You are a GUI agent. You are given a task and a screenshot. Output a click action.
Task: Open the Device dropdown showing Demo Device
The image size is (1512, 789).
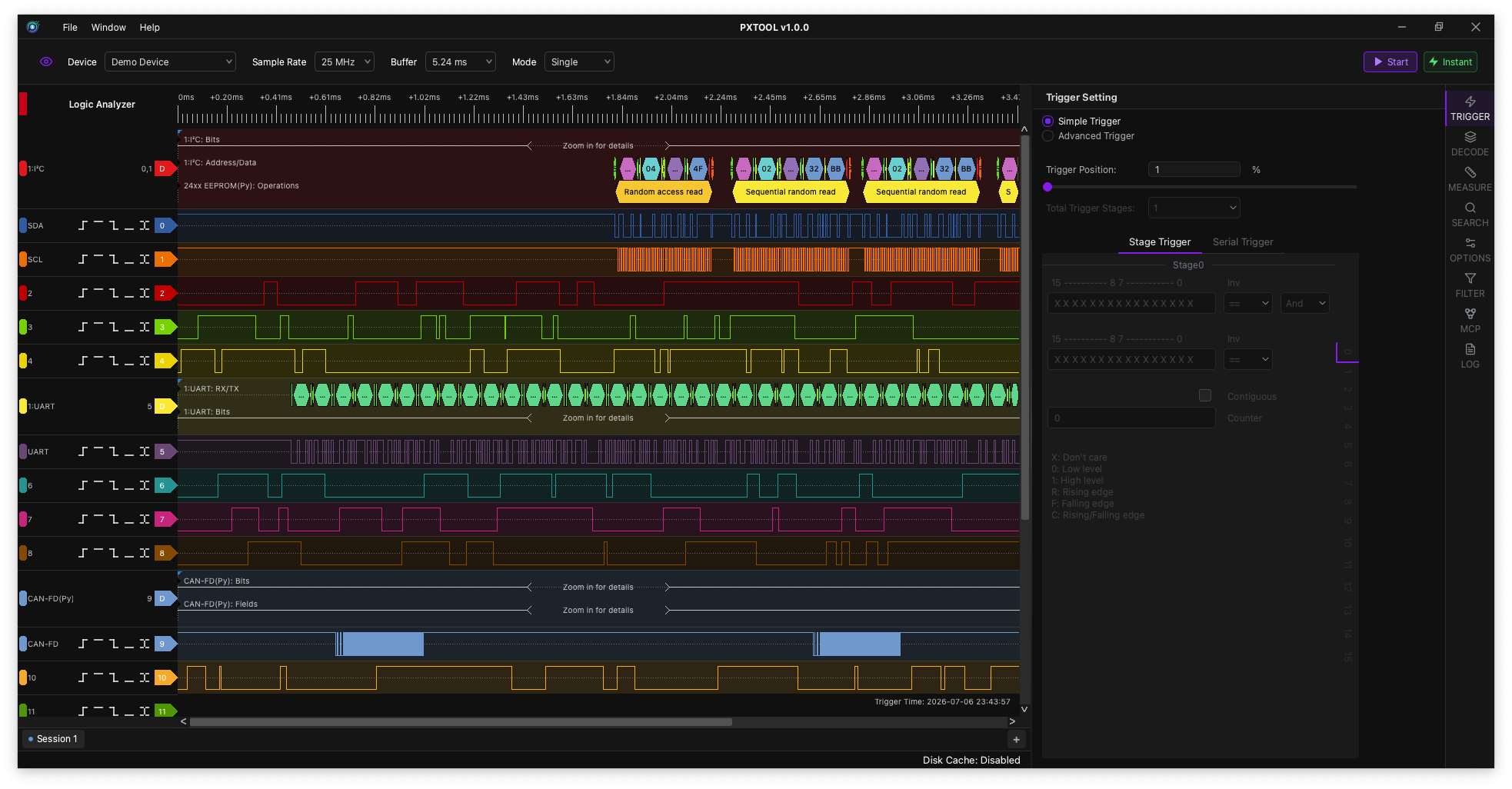pyautogui.click(x=170, y=62)
